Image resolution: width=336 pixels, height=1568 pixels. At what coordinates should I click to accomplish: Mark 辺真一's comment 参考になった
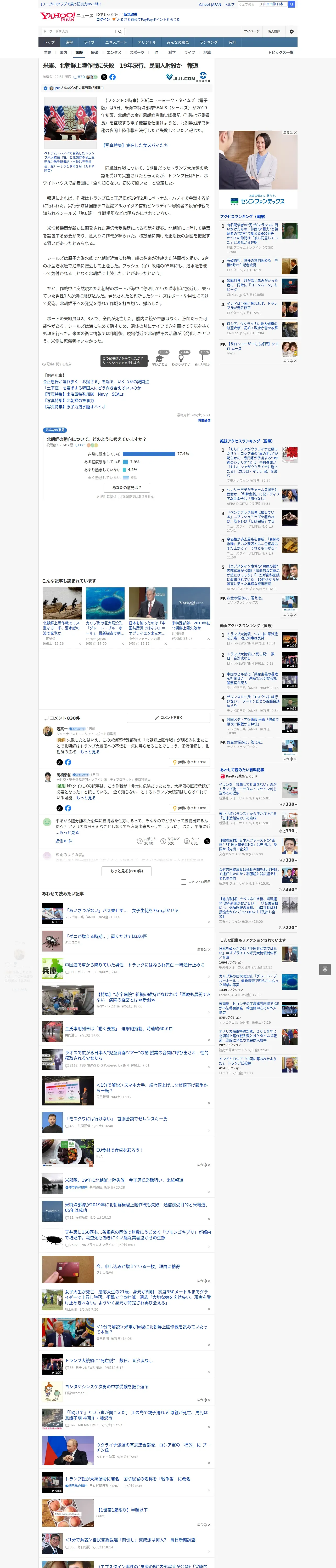tap(190, 762)
